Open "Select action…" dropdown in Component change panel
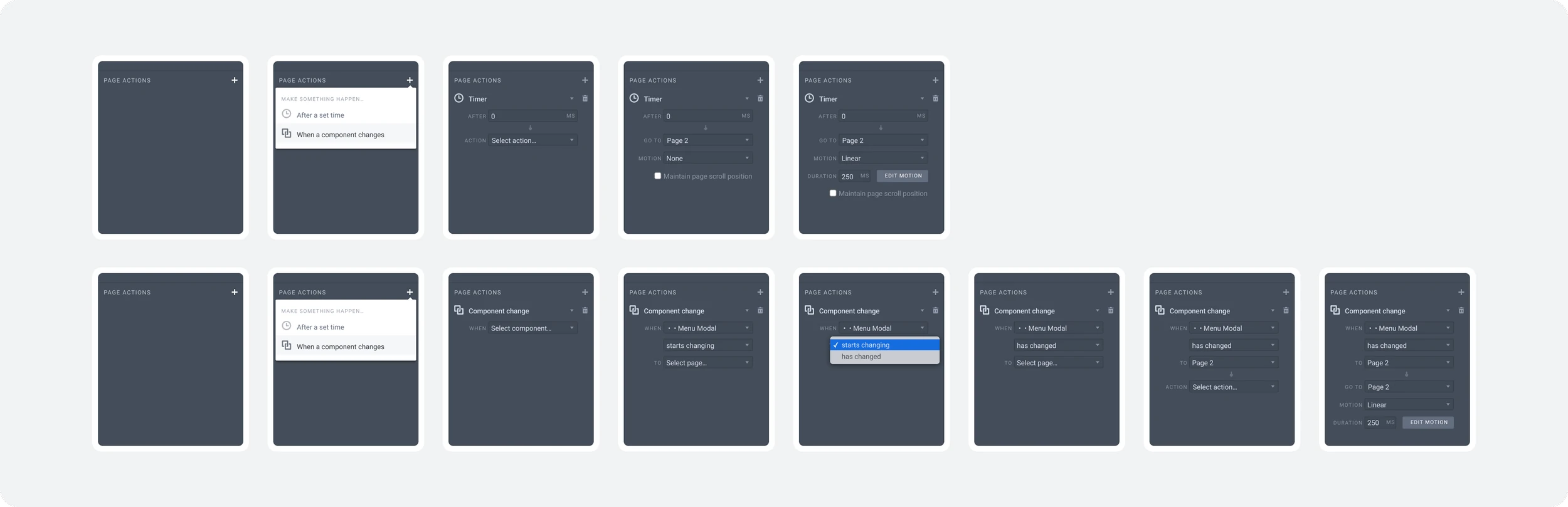Image resolution: width=1568 pixels, height=507 pixels. (x=1234, y=387)
